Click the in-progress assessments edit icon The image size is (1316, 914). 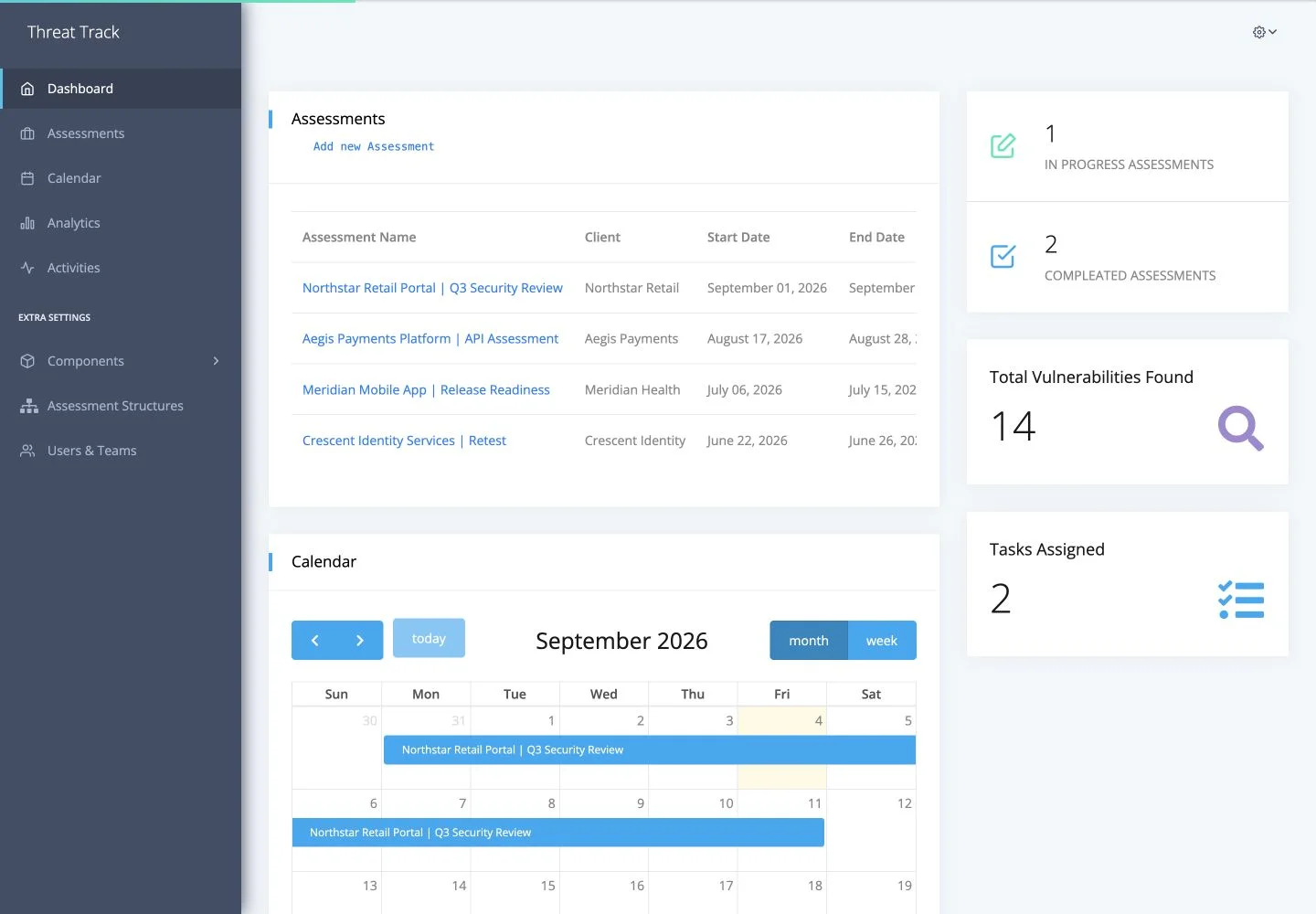[x=1003, y=146]
